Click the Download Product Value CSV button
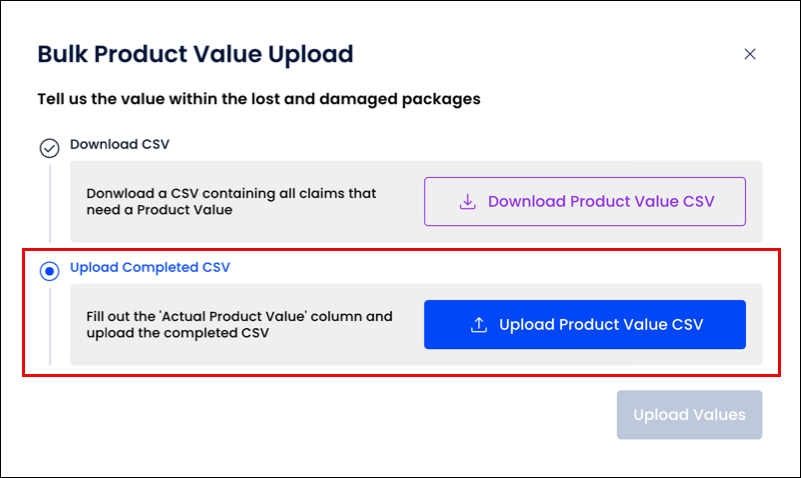Image resolution: width=801 pixels, height=478 pixels. pyautogui.click(x=584, y=201)
